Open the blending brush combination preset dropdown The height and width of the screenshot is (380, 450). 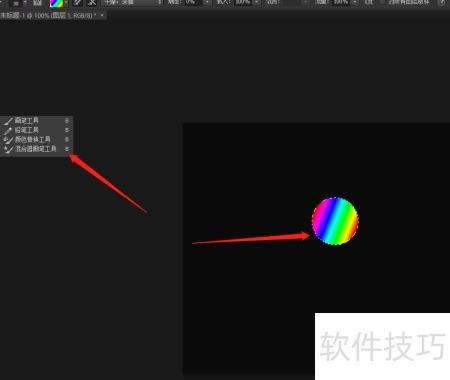(x=132, y=3)
